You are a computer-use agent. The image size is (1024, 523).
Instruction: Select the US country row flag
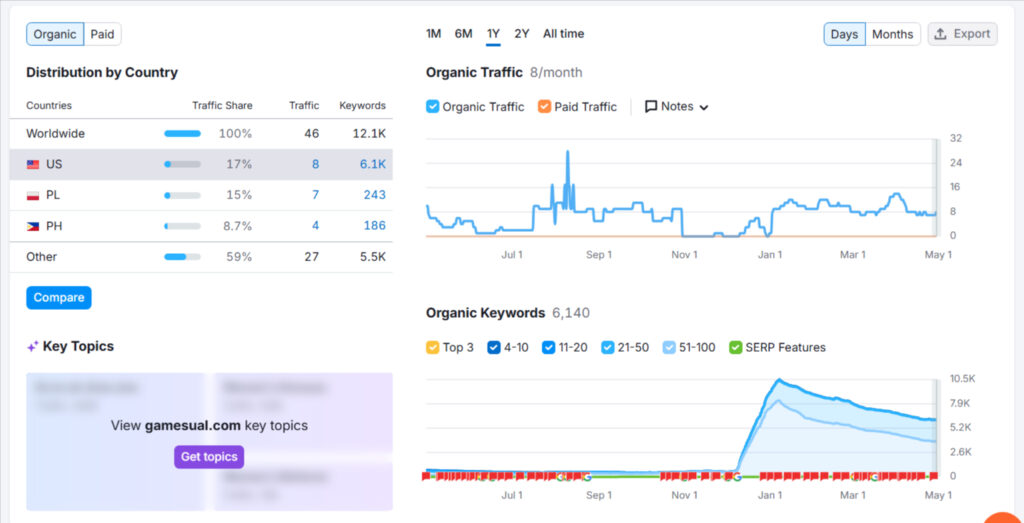[33, 165]
